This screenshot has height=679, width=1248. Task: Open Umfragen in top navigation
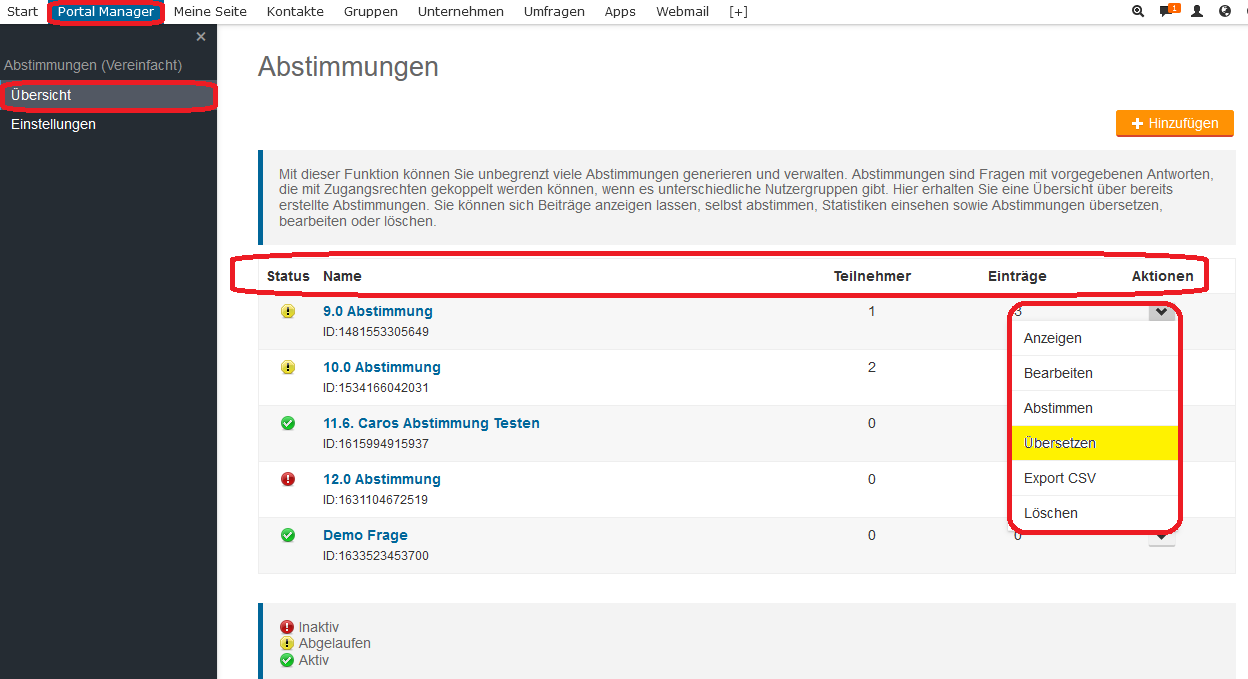coord(554,12)
